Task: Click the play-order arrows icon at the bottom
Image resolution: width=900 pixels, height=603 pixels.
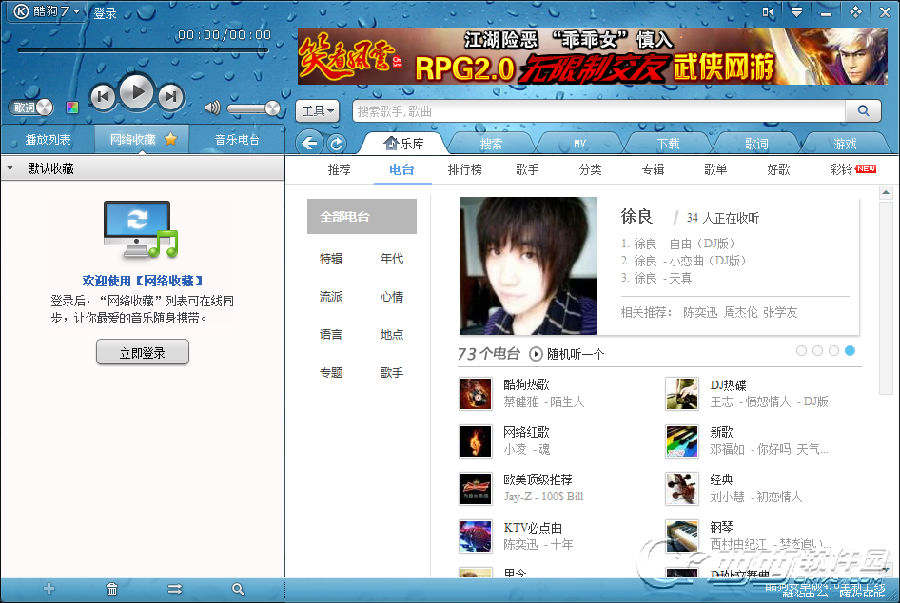Action: [x=175, y=590]
